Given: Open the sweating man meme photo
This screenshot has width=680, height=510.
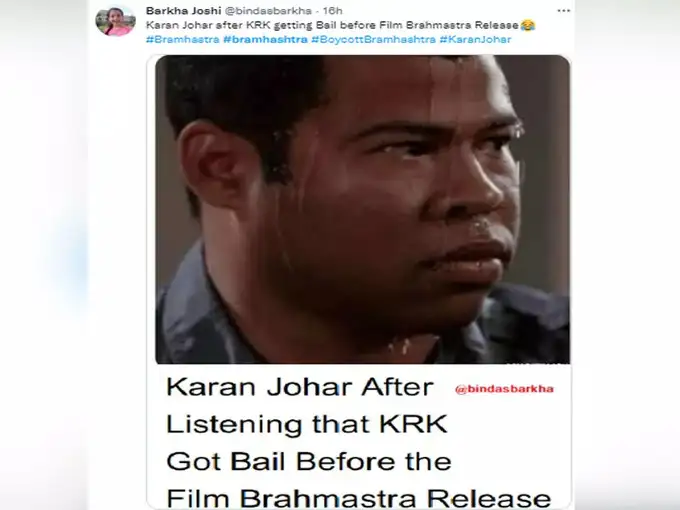Looking at the screenshot, I should [363, 209].
